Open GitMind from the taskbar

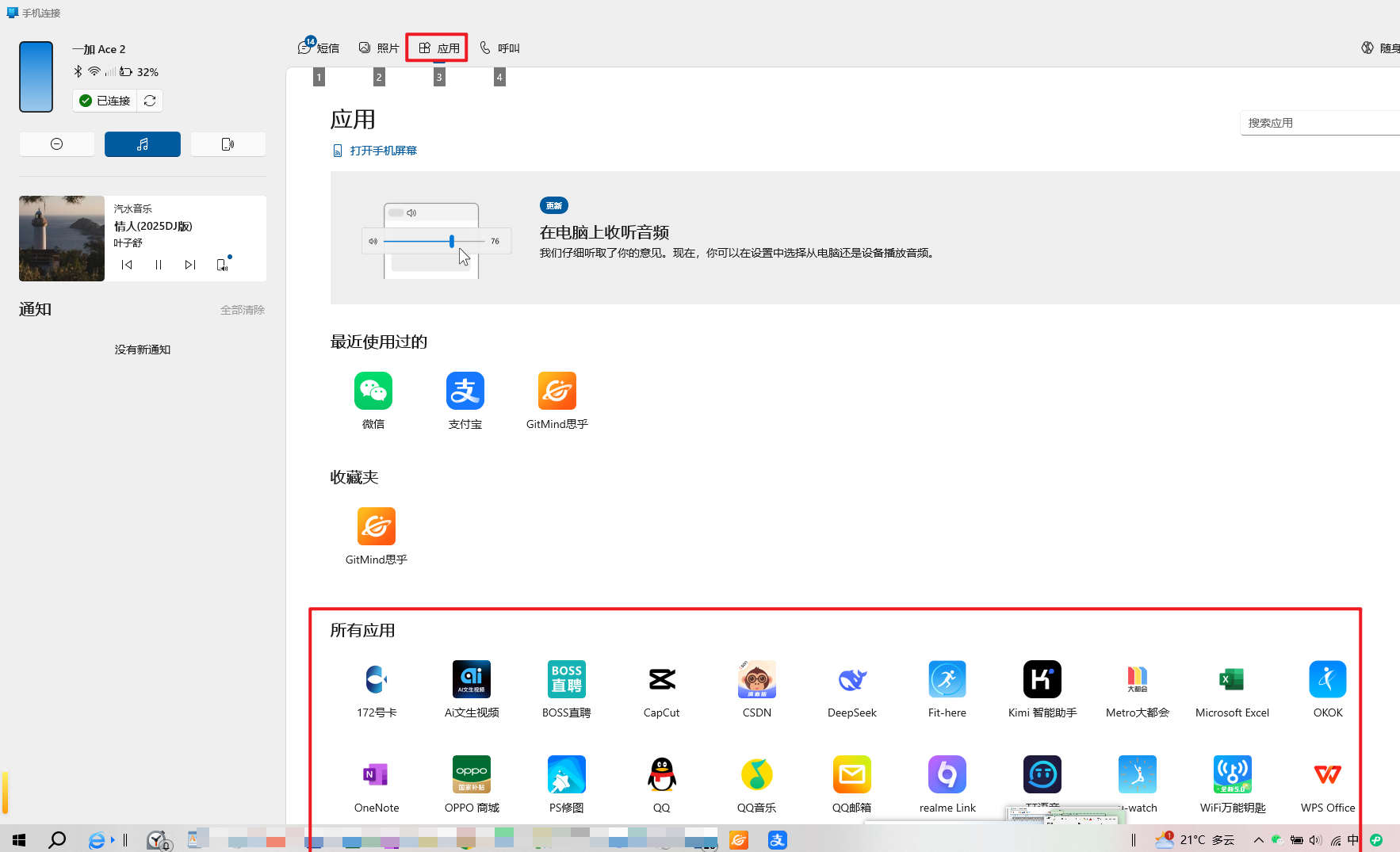click(739, 839)
